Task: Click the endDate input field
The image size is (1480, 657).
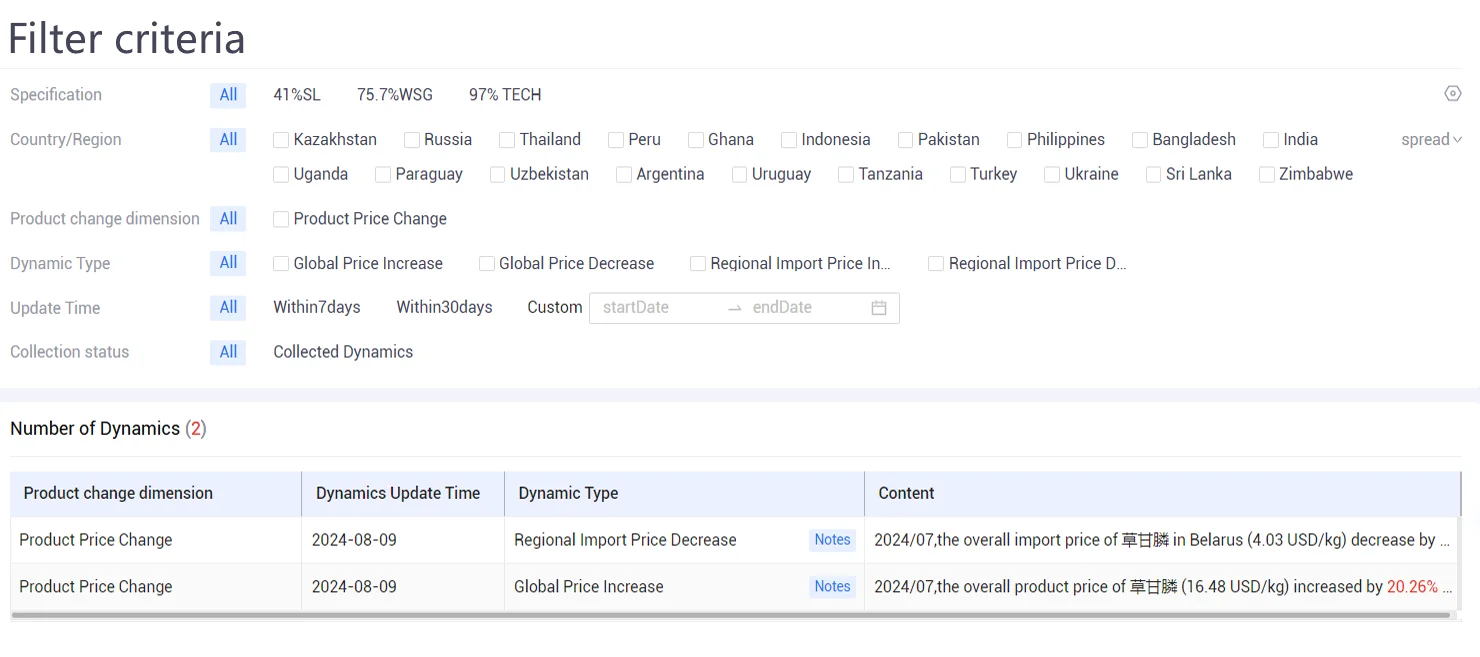Action: 805,308
